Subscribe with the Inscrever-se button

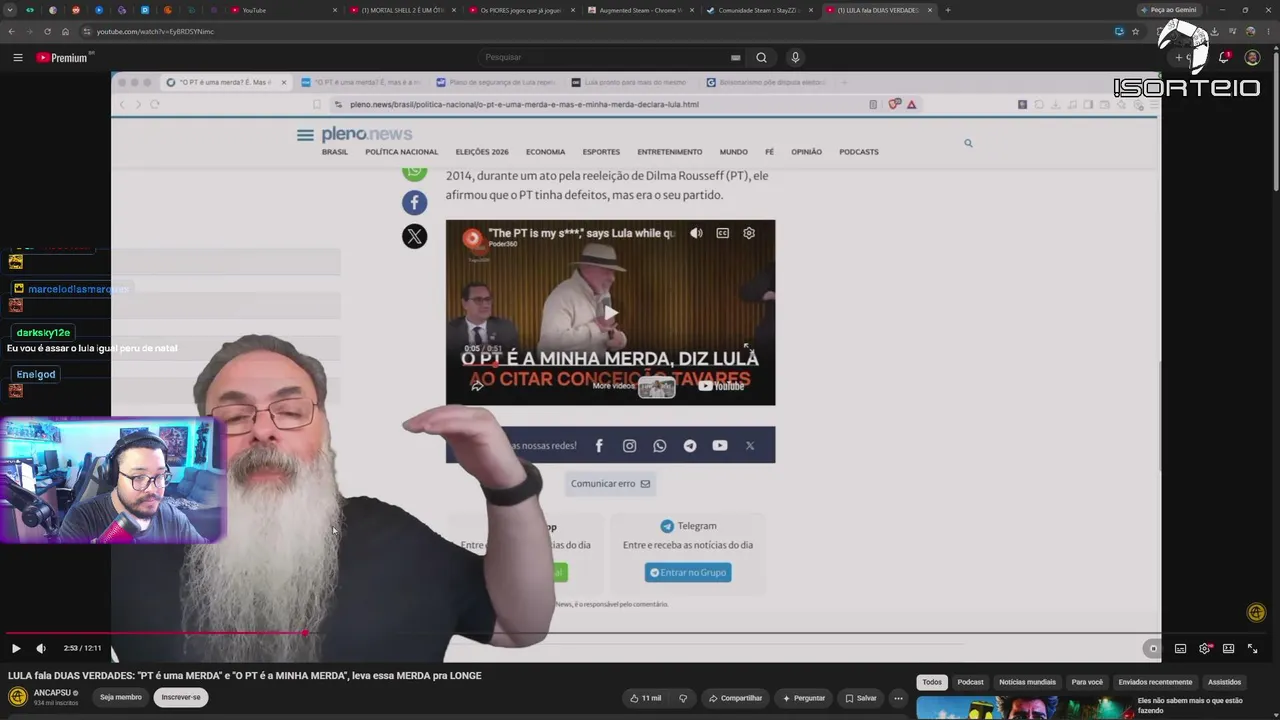click(181, 697)
